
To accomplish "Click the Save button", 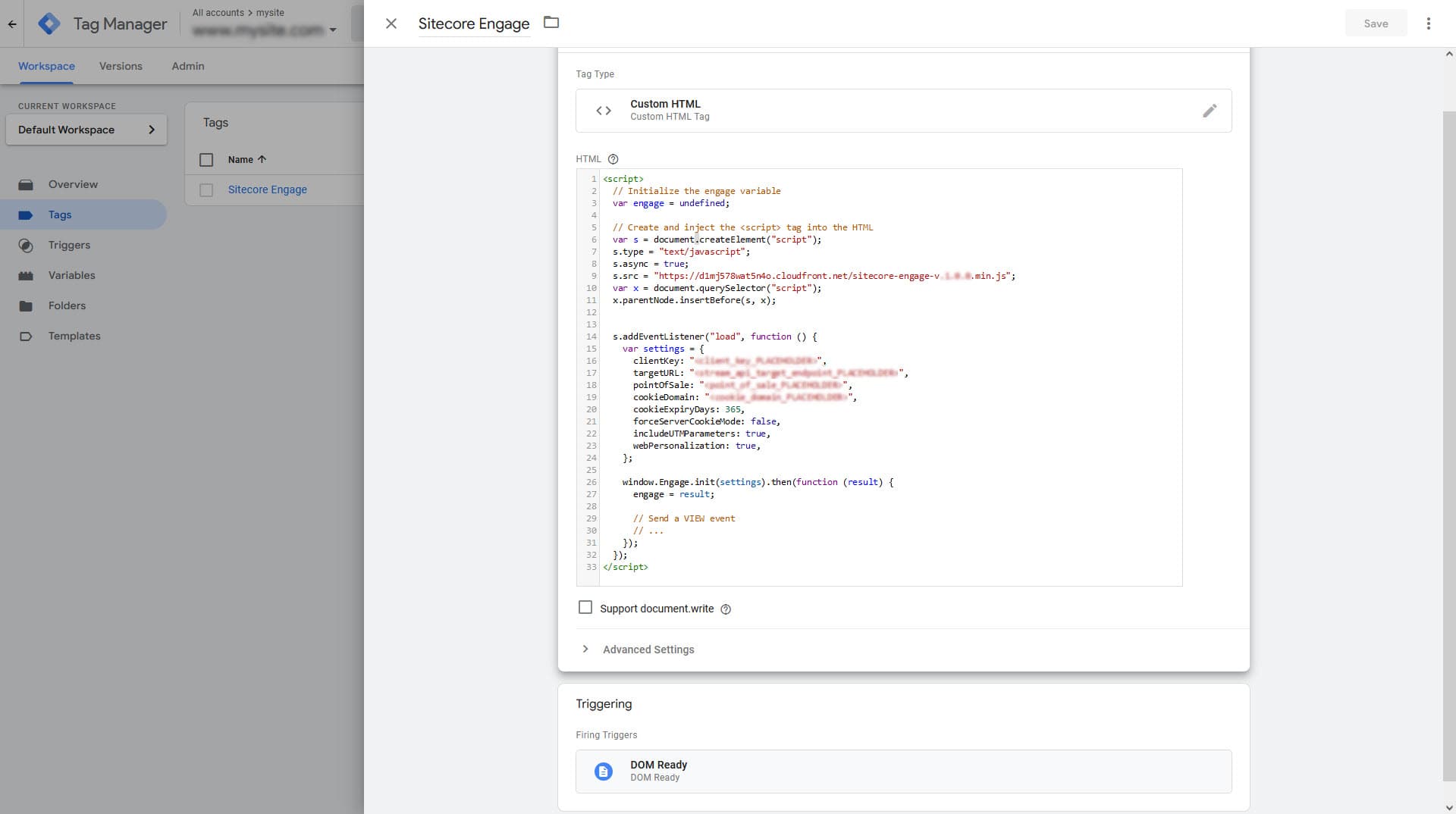I will 1376,23.
